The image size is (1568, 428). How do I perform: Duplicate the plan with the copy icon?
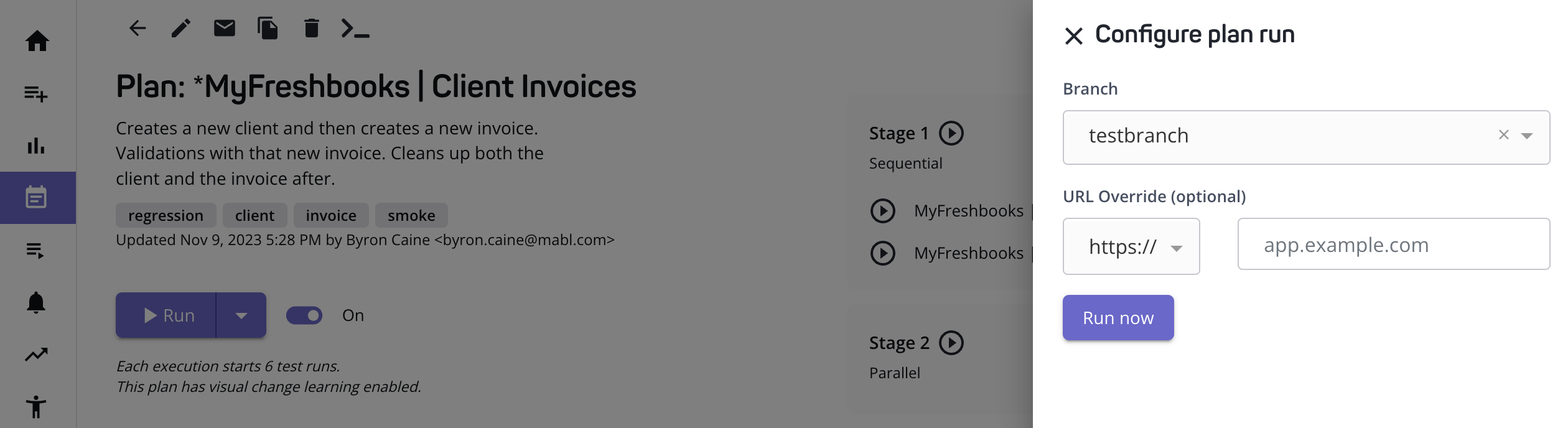click(x=268, y=28)
